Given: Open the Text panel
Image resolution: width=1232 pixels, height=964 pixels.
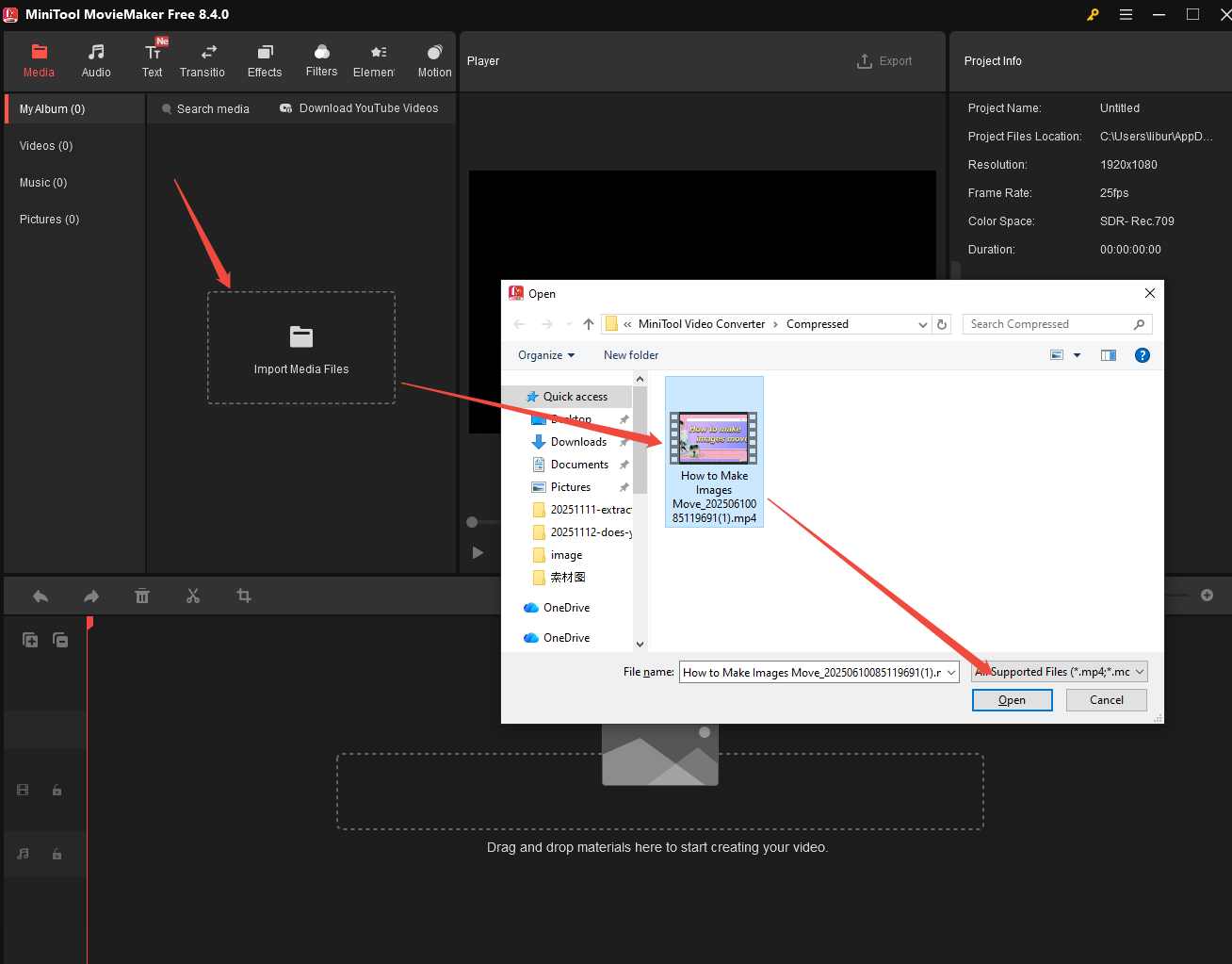Looking at the screenshot, I should [152, 59].
